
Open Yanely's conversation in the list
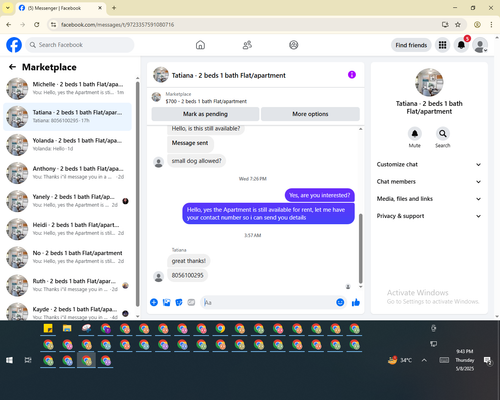(x=67, y=201)
